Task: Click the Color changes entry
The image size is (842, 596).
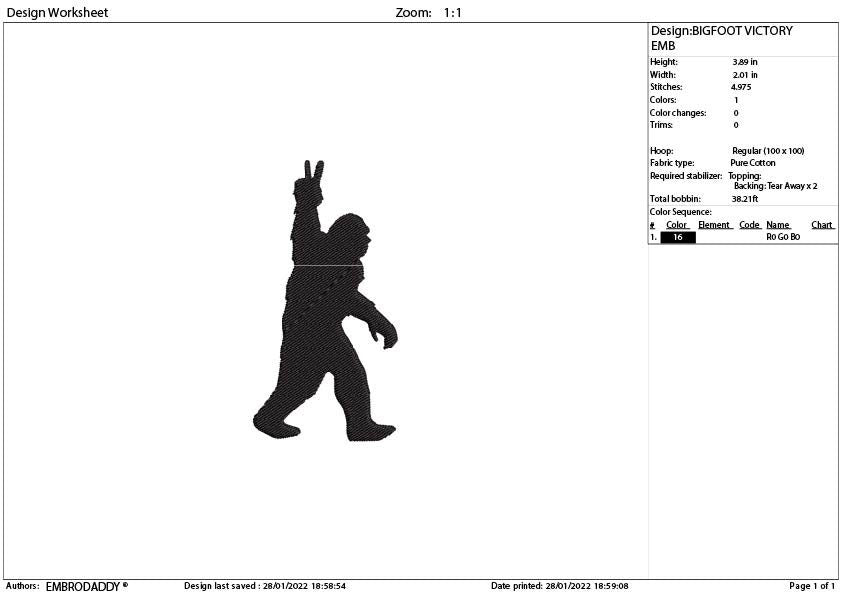Action: pyautogui.click(x=735, y=112)
